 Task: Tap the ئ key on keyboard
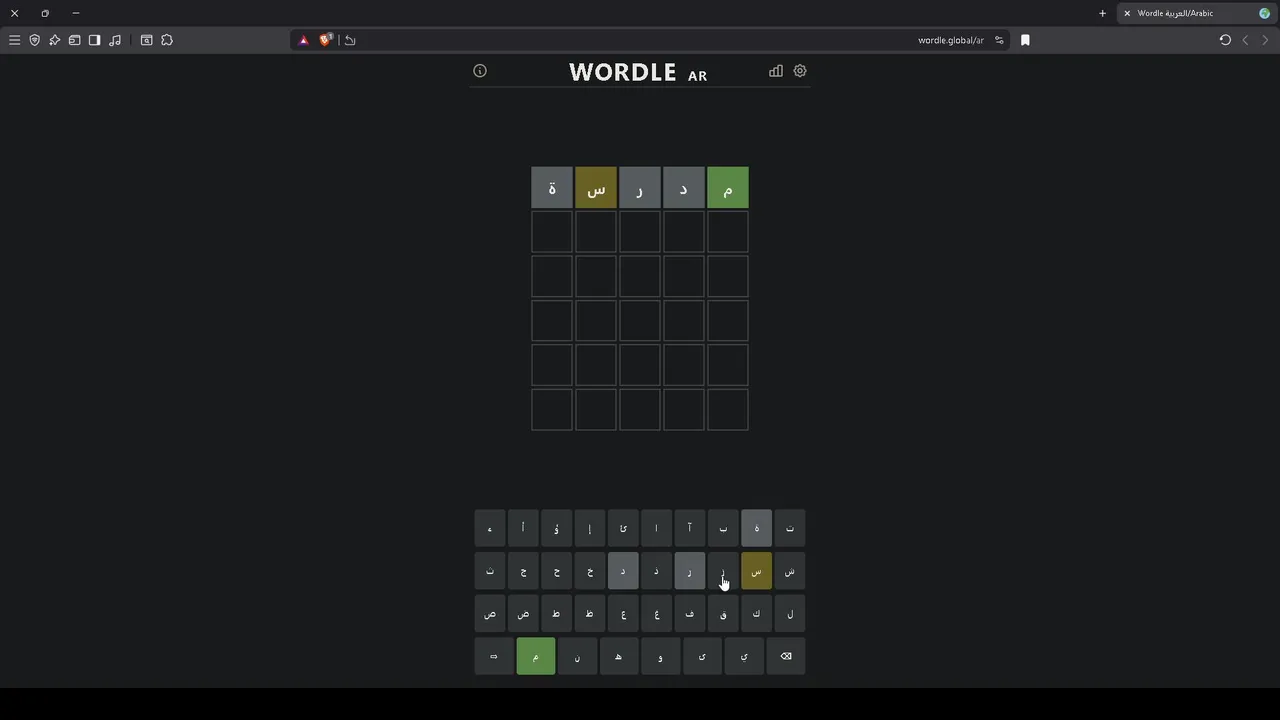pyautogui.click(x=623, y=528)
